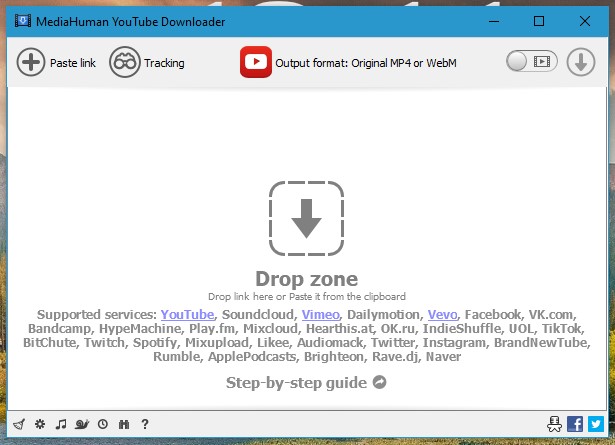Open Tracking via the binoculars icon
615x445 pixels.
(x=124, y=62)
